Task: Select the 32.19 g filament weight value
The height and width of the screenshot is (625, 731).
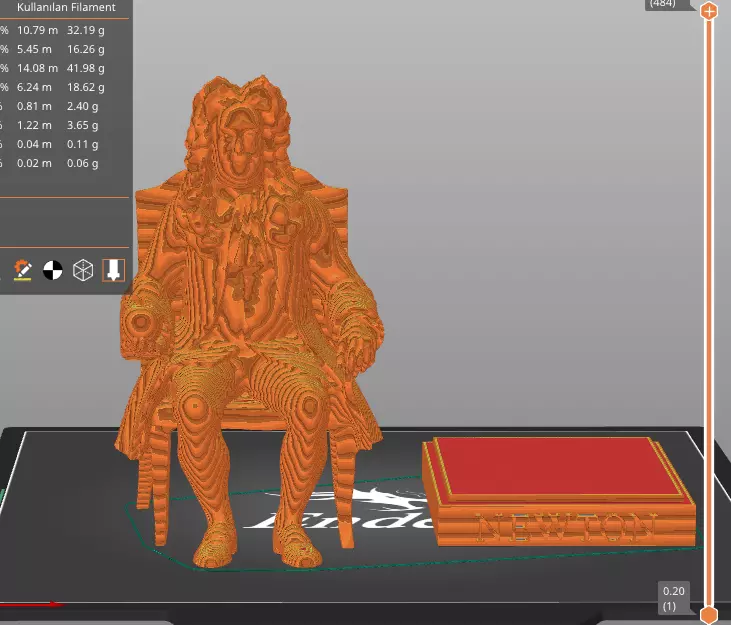Action: pyautogui.click(x=86, y=30)
